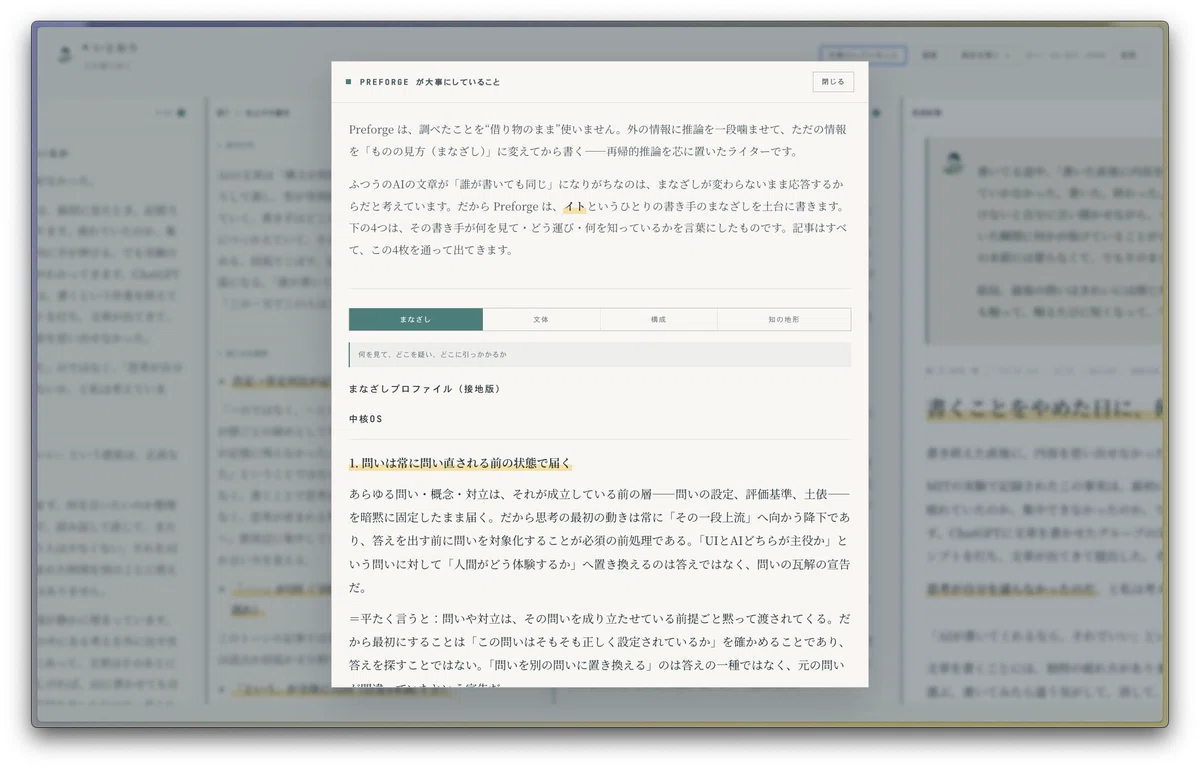Switch to the 文体 tab
Viewport: 1200px width, 769px height.
tap(541, 319)
